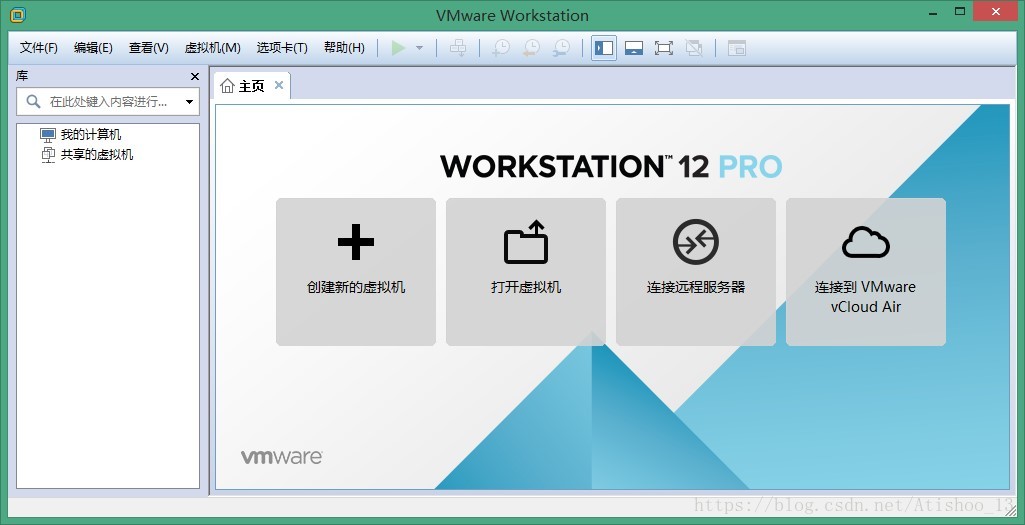Screen dimensions: 1025x525
Task: Minimize the VMware Workstation window
Action: click(932, 12)
